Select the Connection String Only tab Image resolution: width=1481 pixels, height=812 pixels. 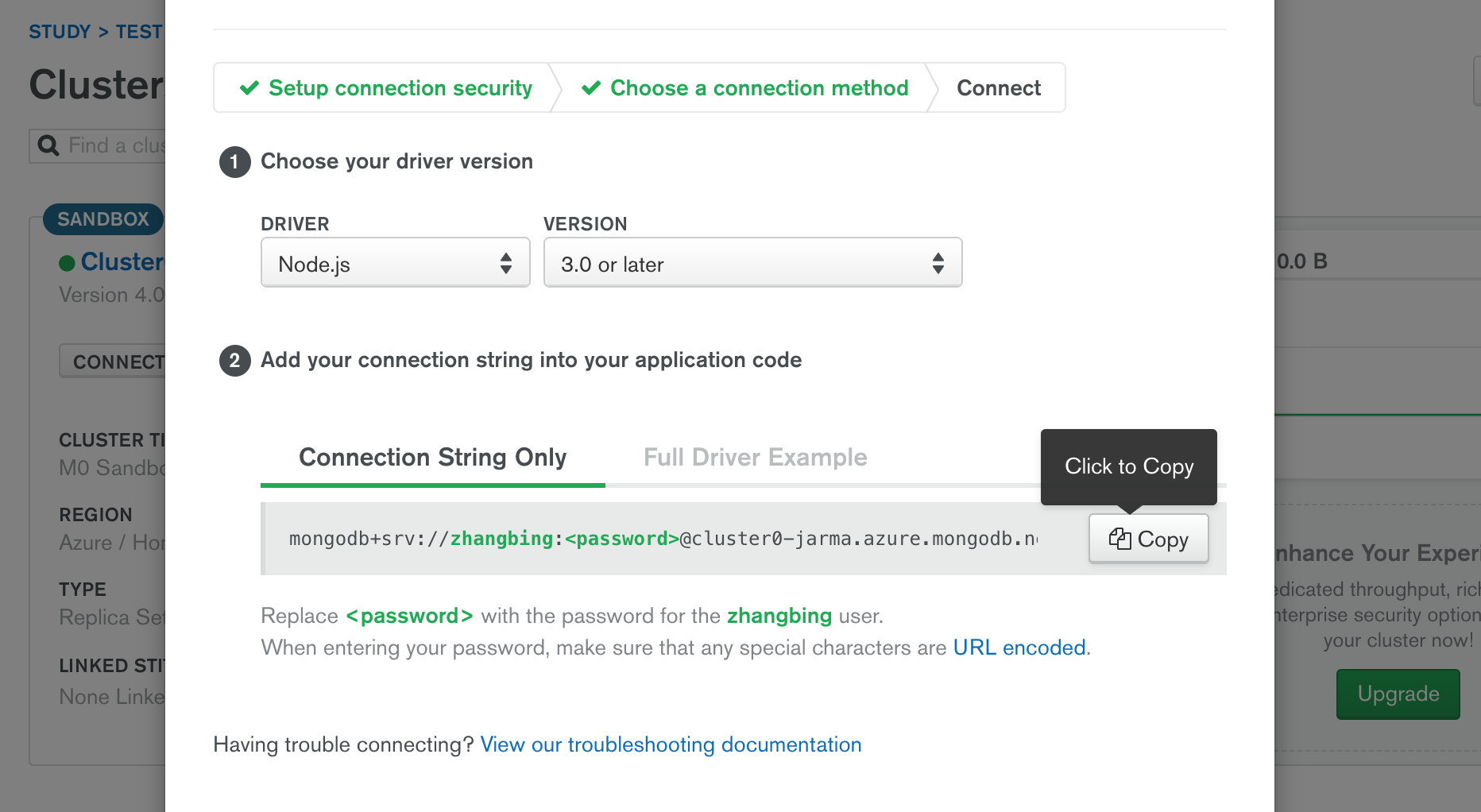pos(432,457)
